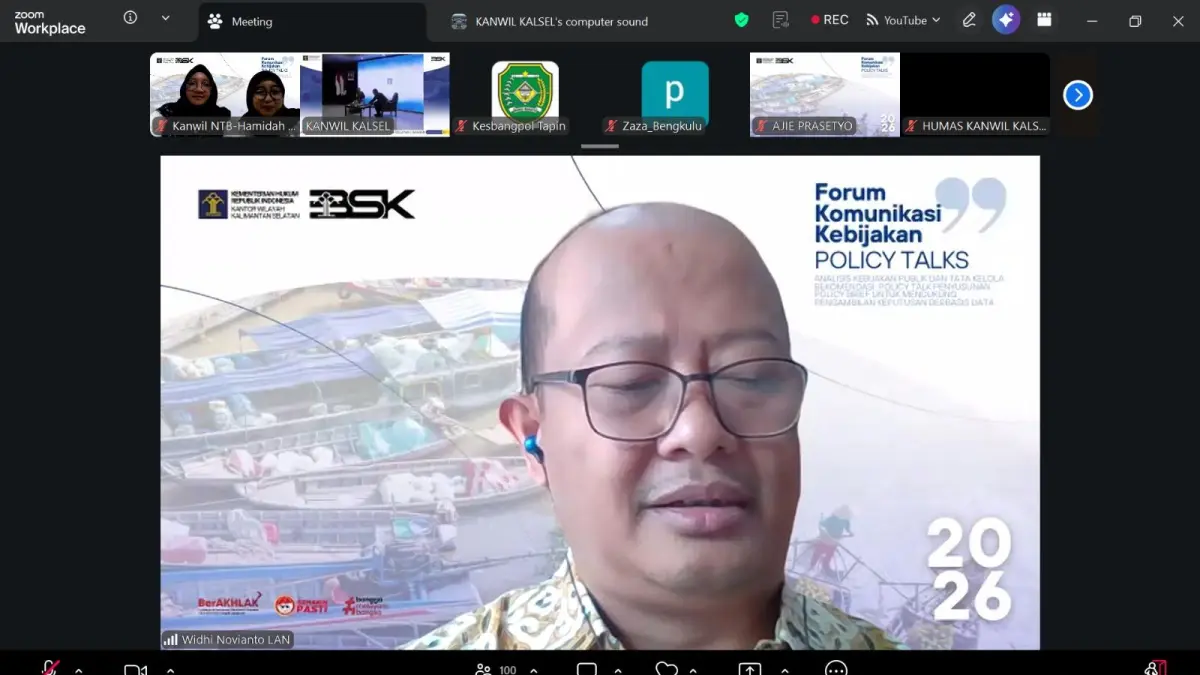Click the share screen icon
Viewport: 1200px width, 675px height.
tap(750, 669)
